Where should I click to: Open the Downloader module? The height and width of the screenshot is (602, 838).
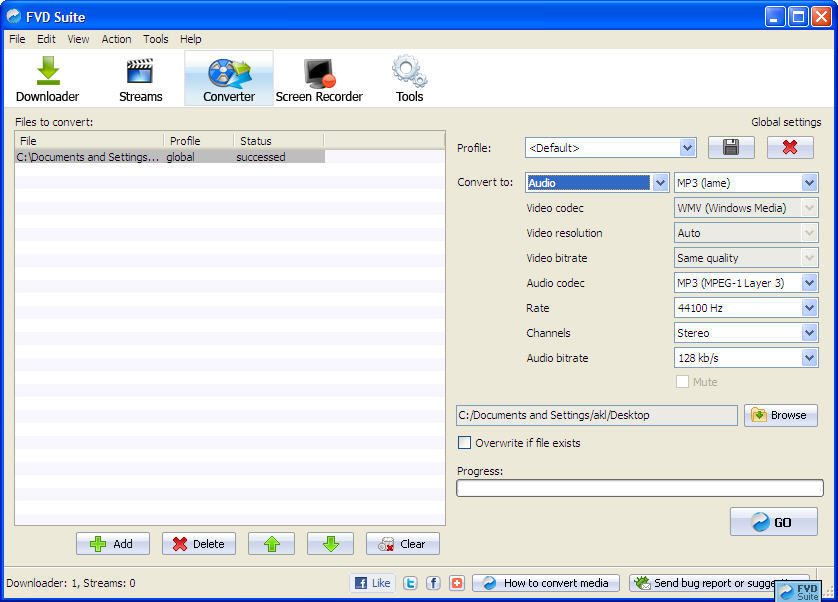pos(47,77)
